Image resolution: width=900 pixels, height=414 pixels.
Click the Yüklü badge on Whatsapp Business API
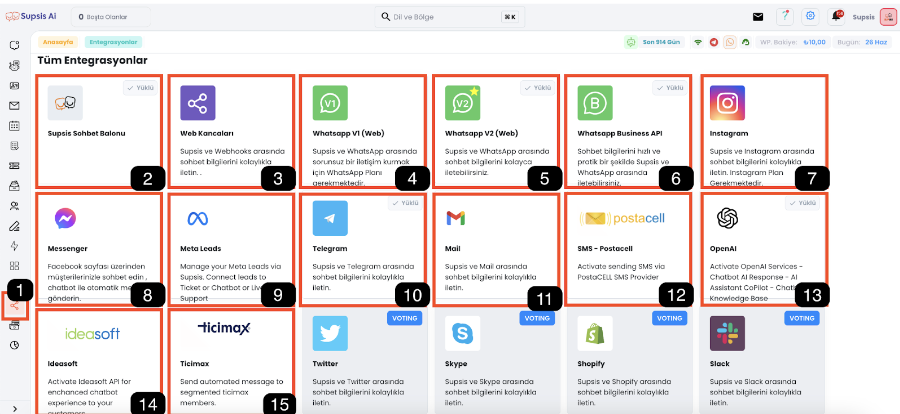tap(669, 88)
